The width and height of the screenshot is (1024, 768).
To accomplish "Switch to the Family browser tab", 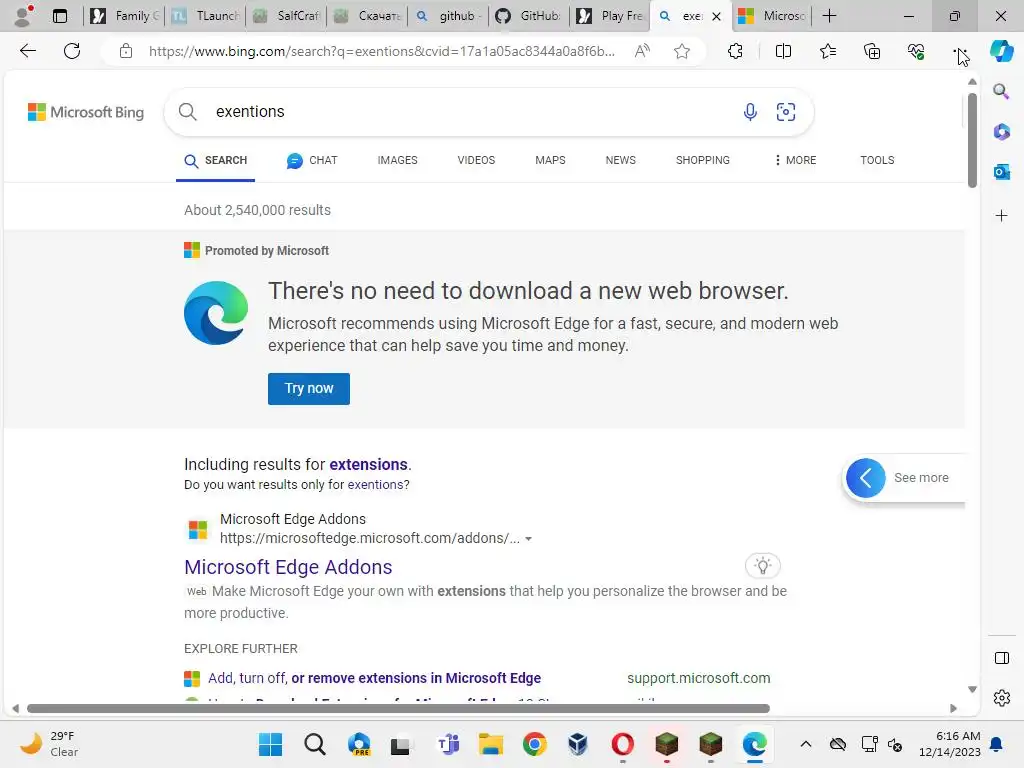I will pos(124,16).
